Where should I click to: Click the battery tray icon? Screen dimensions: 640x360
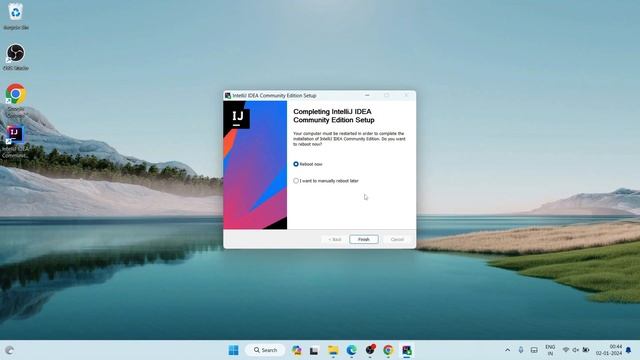[586, 350]
